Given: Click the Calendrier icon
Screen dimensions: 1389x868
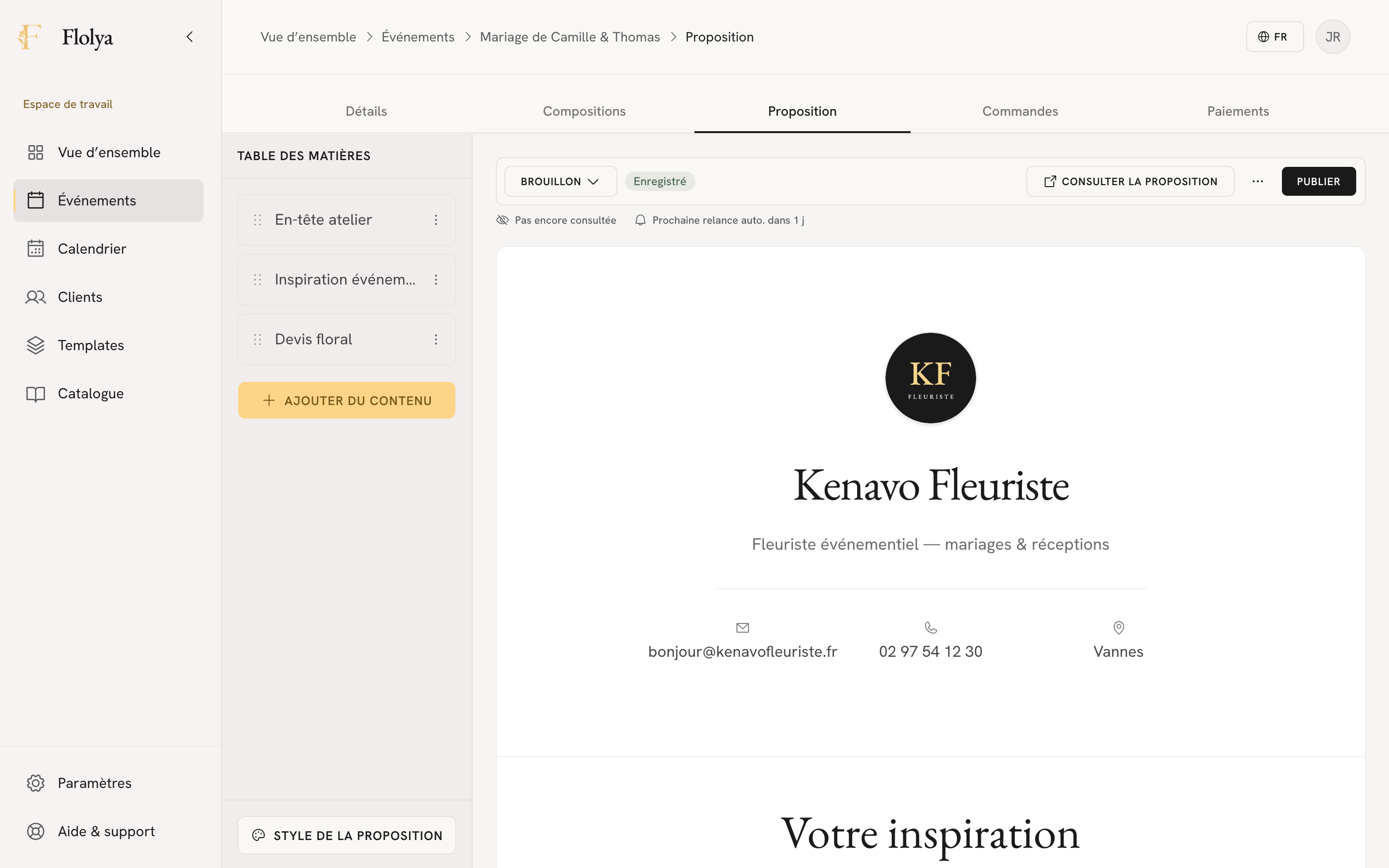Looking at the screenshot, I should click(36, 248).
